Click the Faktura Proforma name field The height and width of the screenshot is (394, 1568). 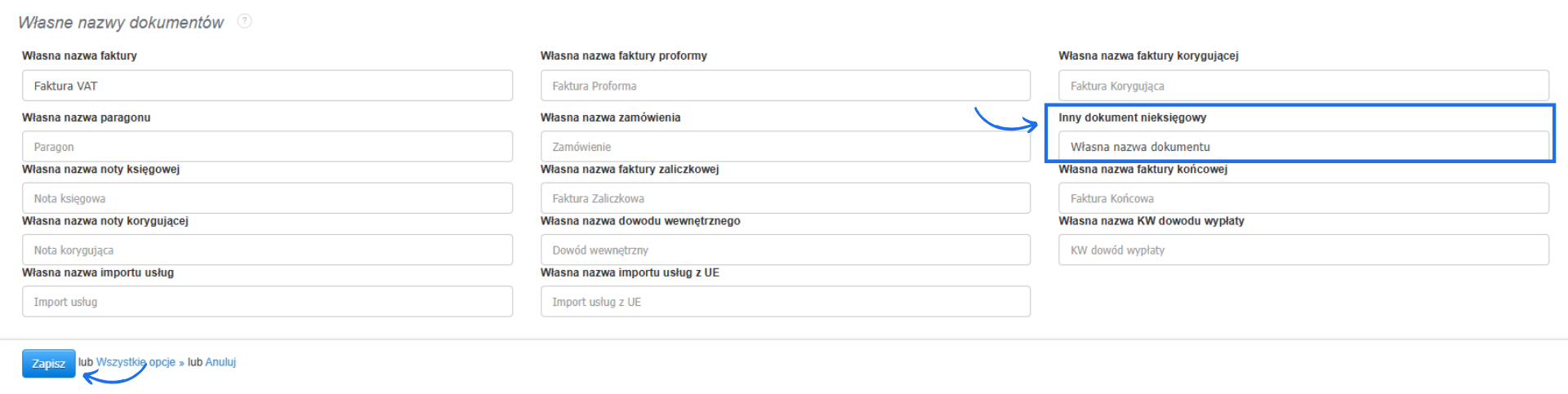785,86
